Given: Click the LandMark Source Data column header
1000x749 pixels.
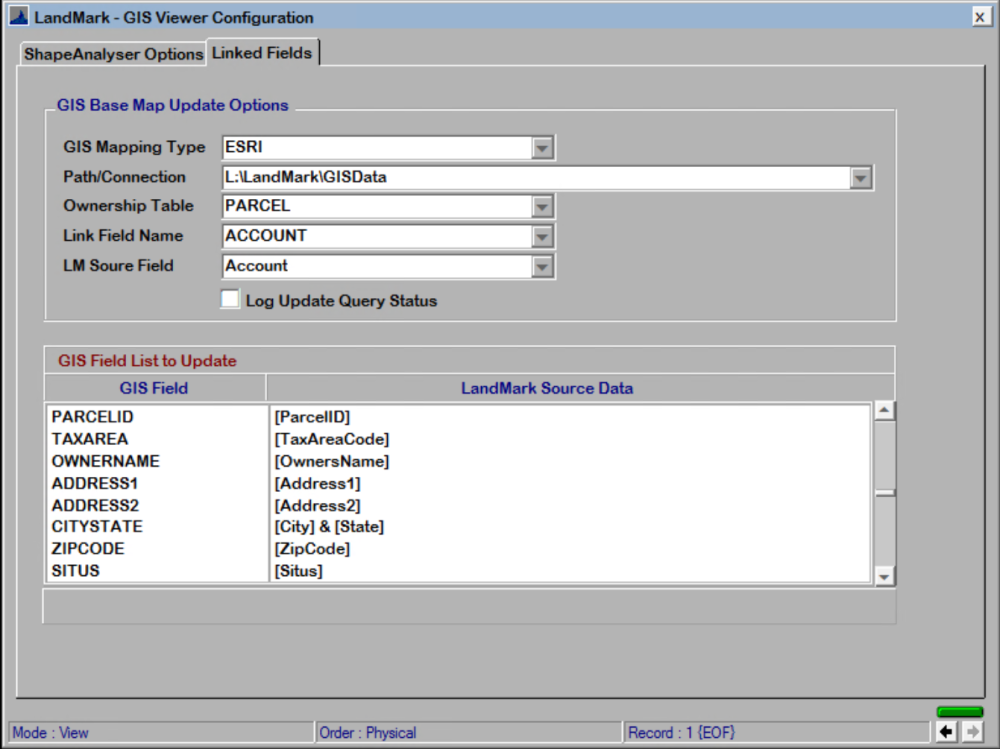Looking at the screenshot, I should (x=547, y=388).
